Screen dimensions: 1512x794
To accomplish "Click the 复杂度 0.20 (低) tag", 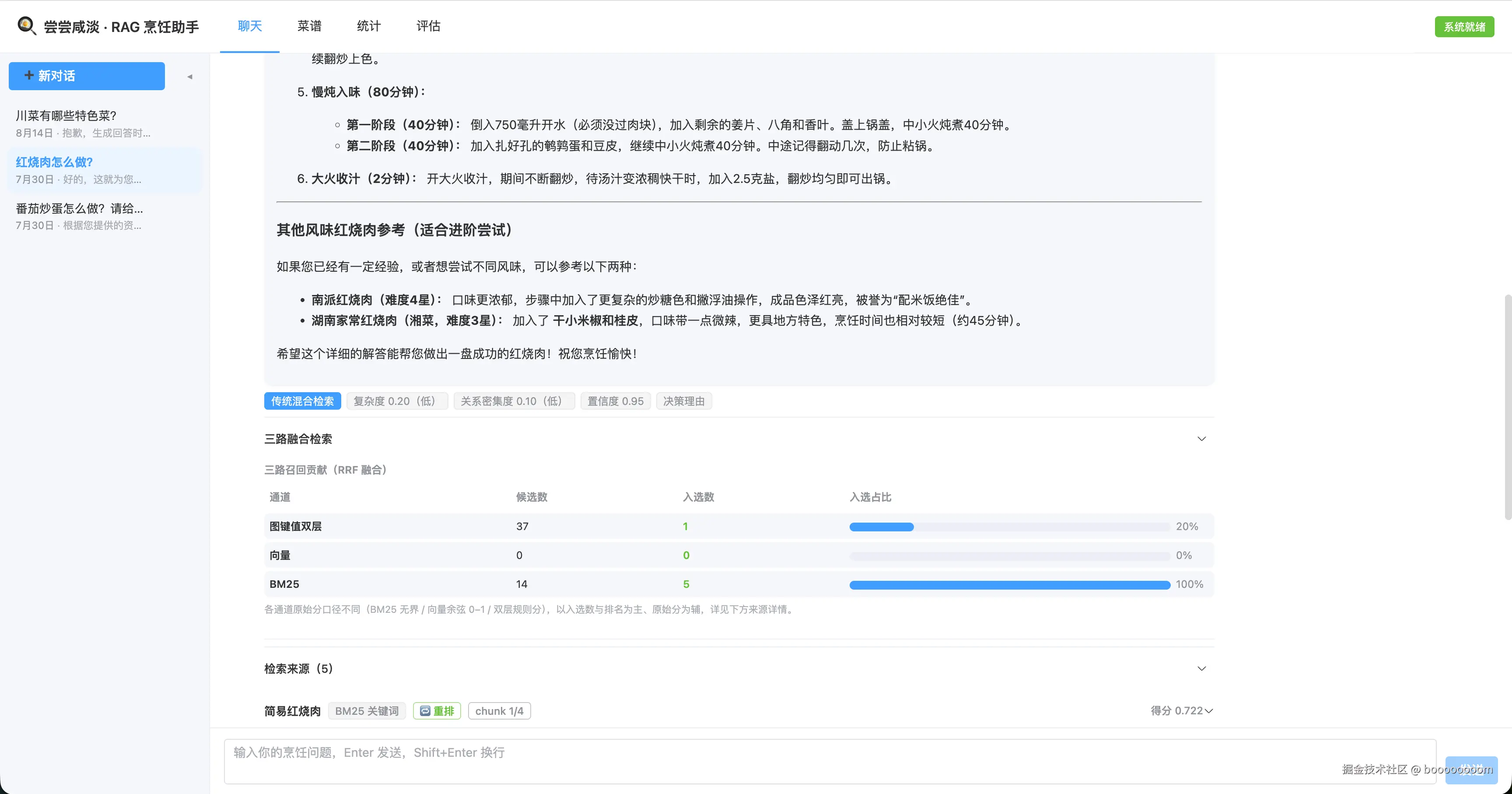I will point(397,401).
